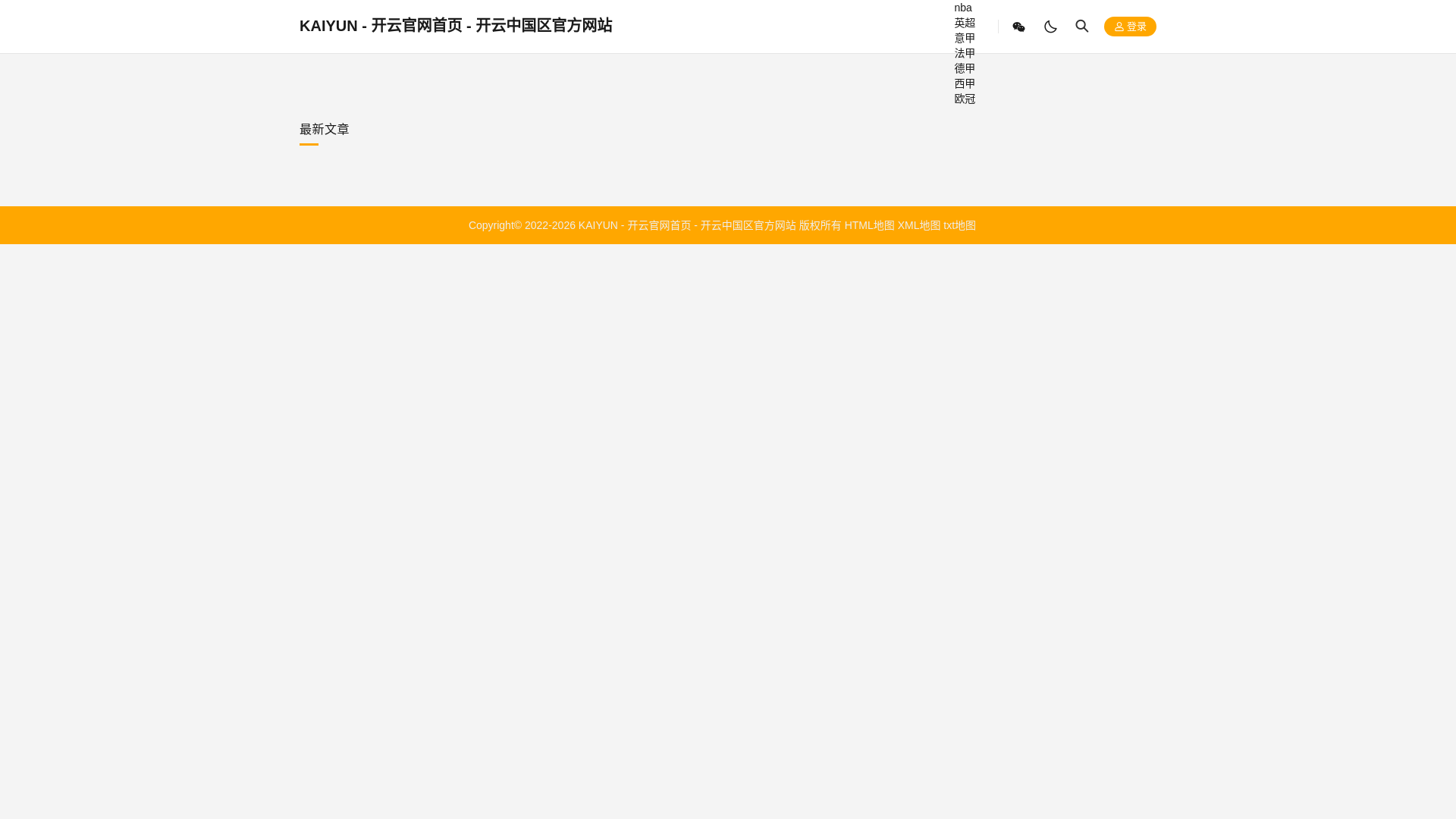Screen dimensions: 1456x819
Task: Open search with magnifier icon
Action: point(1082,27)
